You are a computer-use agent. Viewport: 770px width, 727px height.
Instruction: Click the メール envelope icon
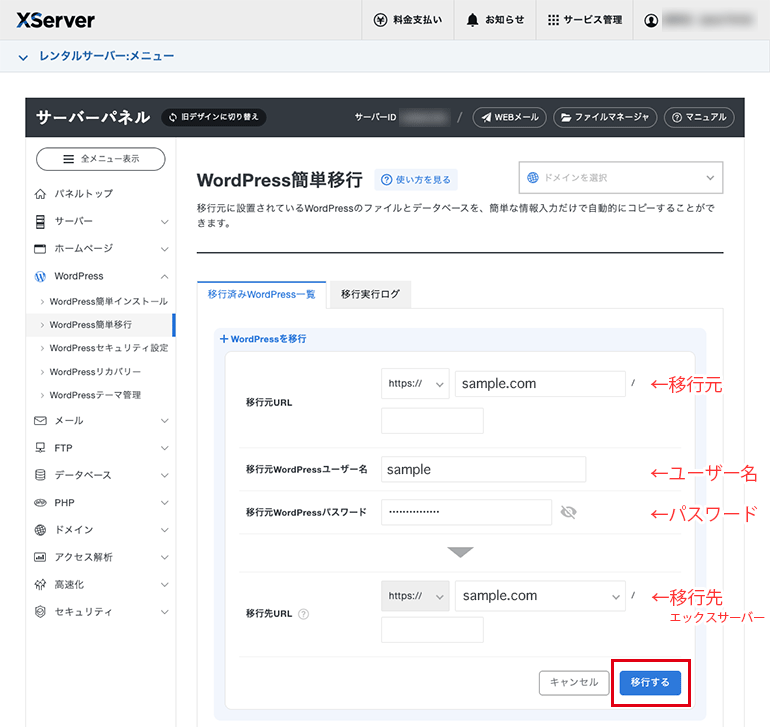click(40, 421)
